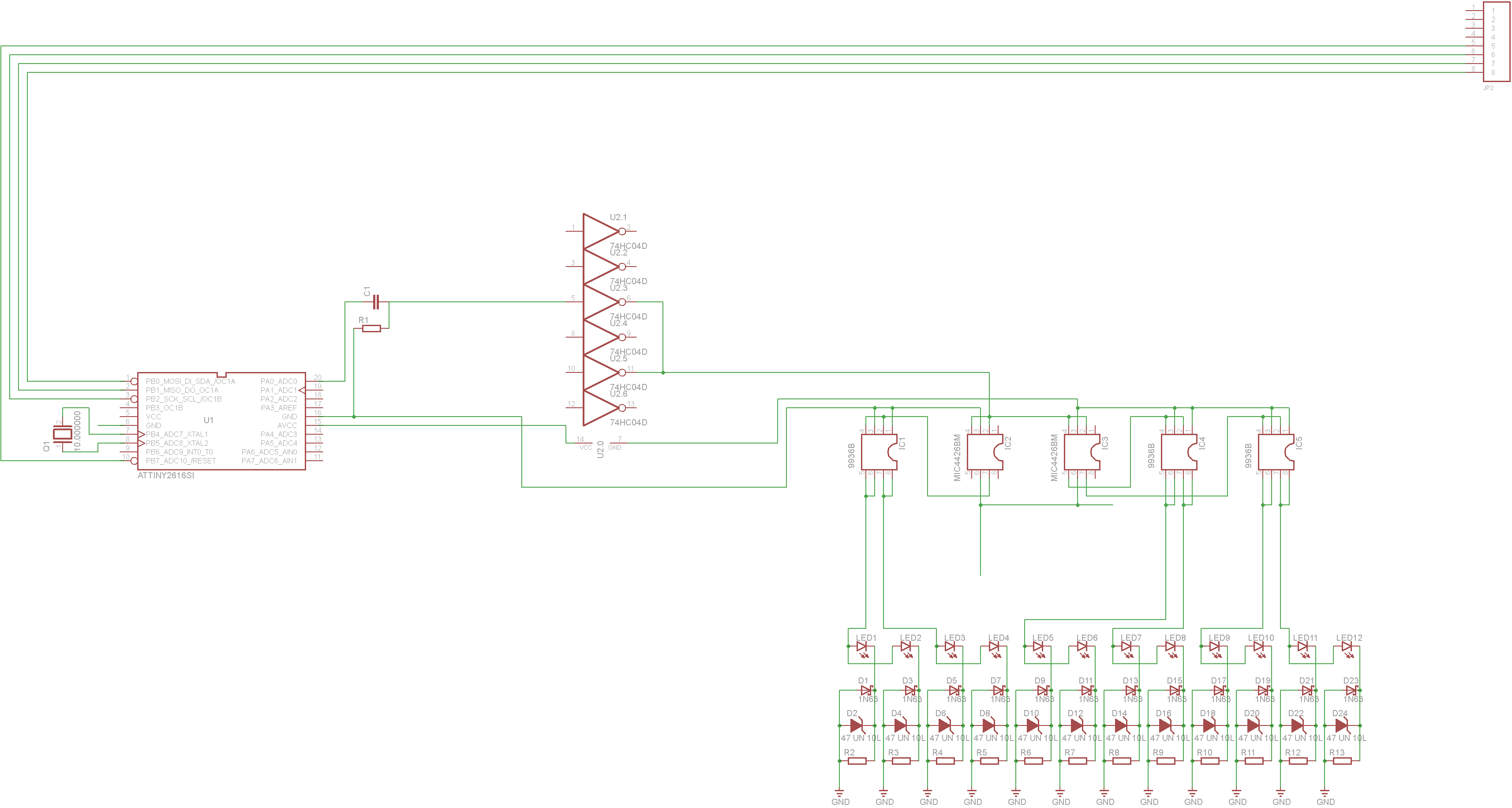
Task: Click the R13 resistor symbol
Action: pos(1342,761)
